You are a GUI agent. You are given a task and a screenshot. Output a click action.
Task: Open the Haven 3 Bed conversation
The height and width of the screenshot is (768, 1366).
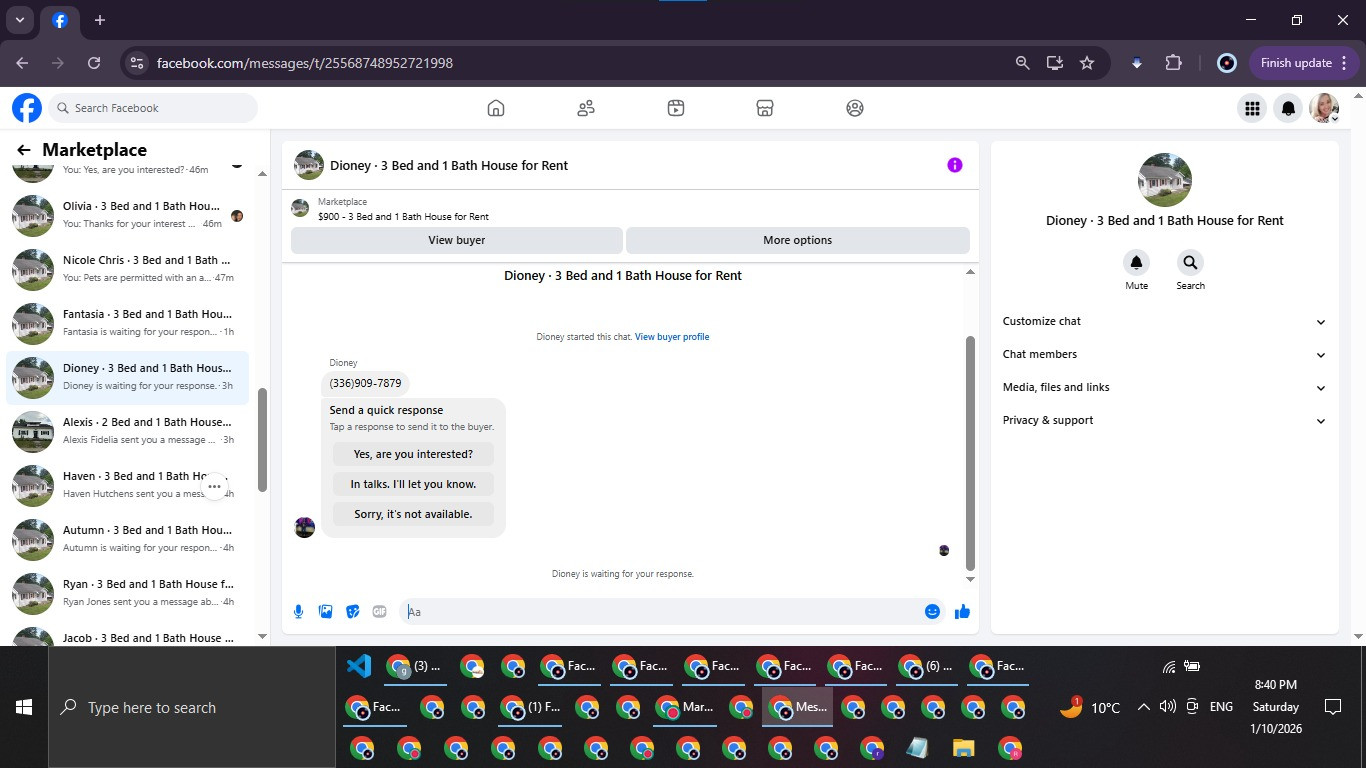128,485
